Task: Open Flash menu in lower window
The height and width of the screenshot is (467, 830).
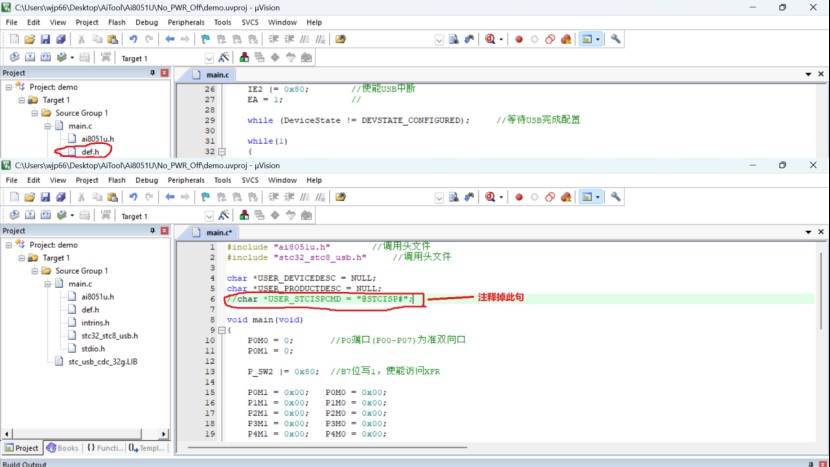Action: point(116,180)
